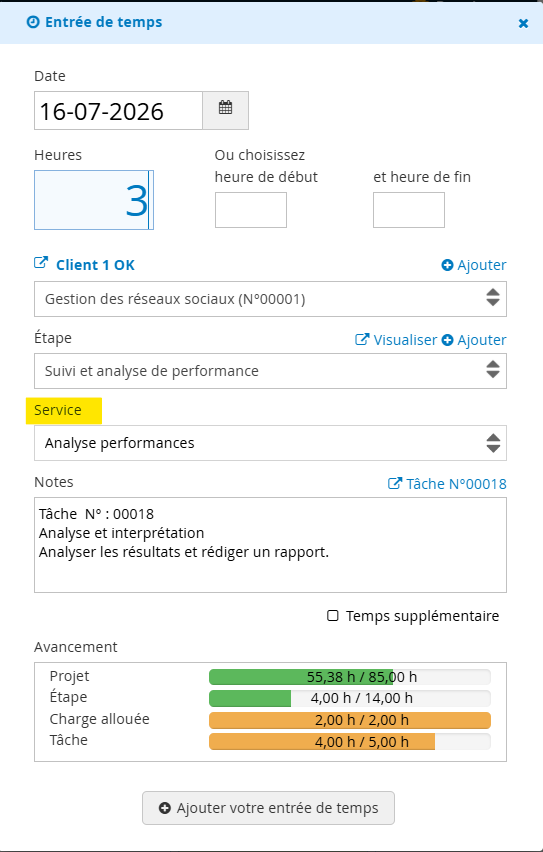Click Ajouter link above the project dropdown
543x852 pixels.
coord(482,265)
